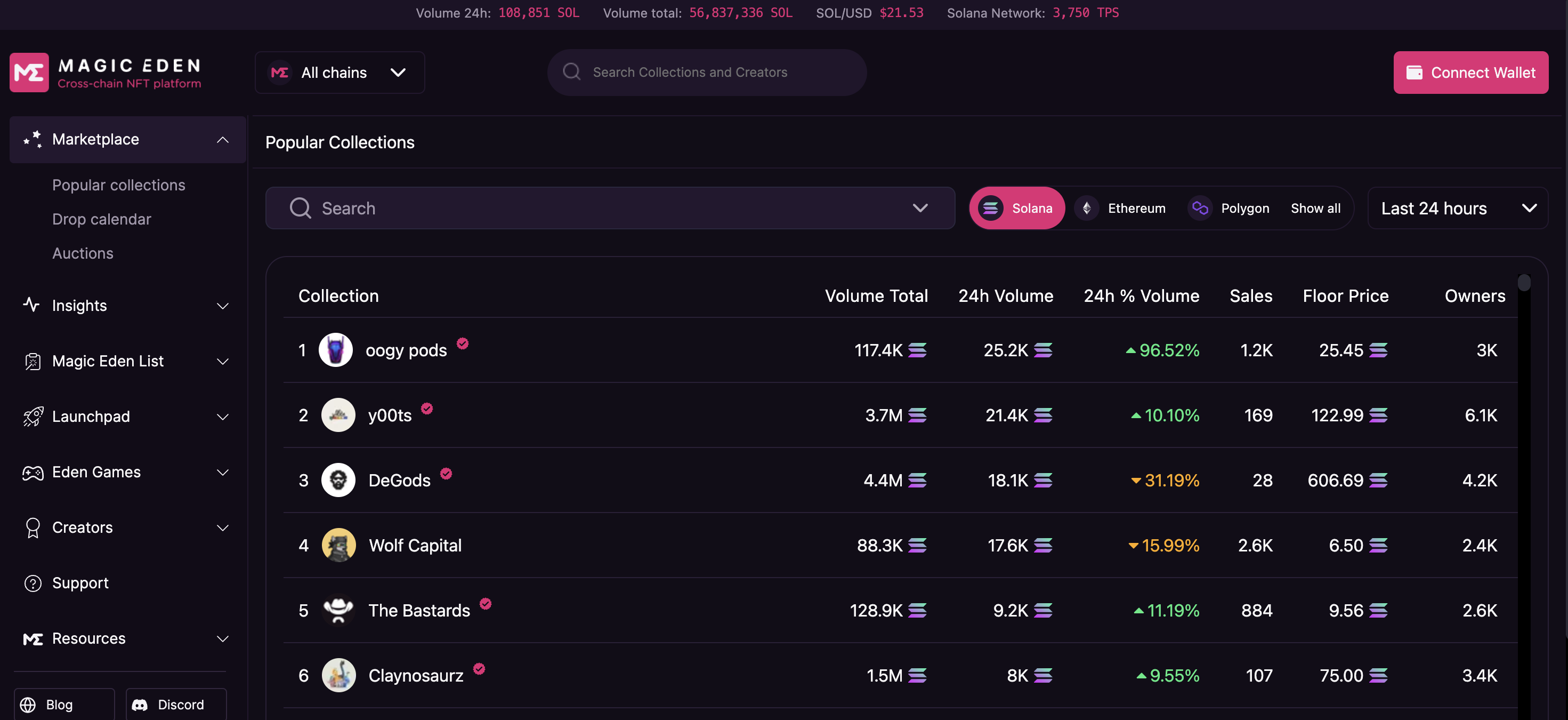Click the Marketplace sparkle icon

33,139
